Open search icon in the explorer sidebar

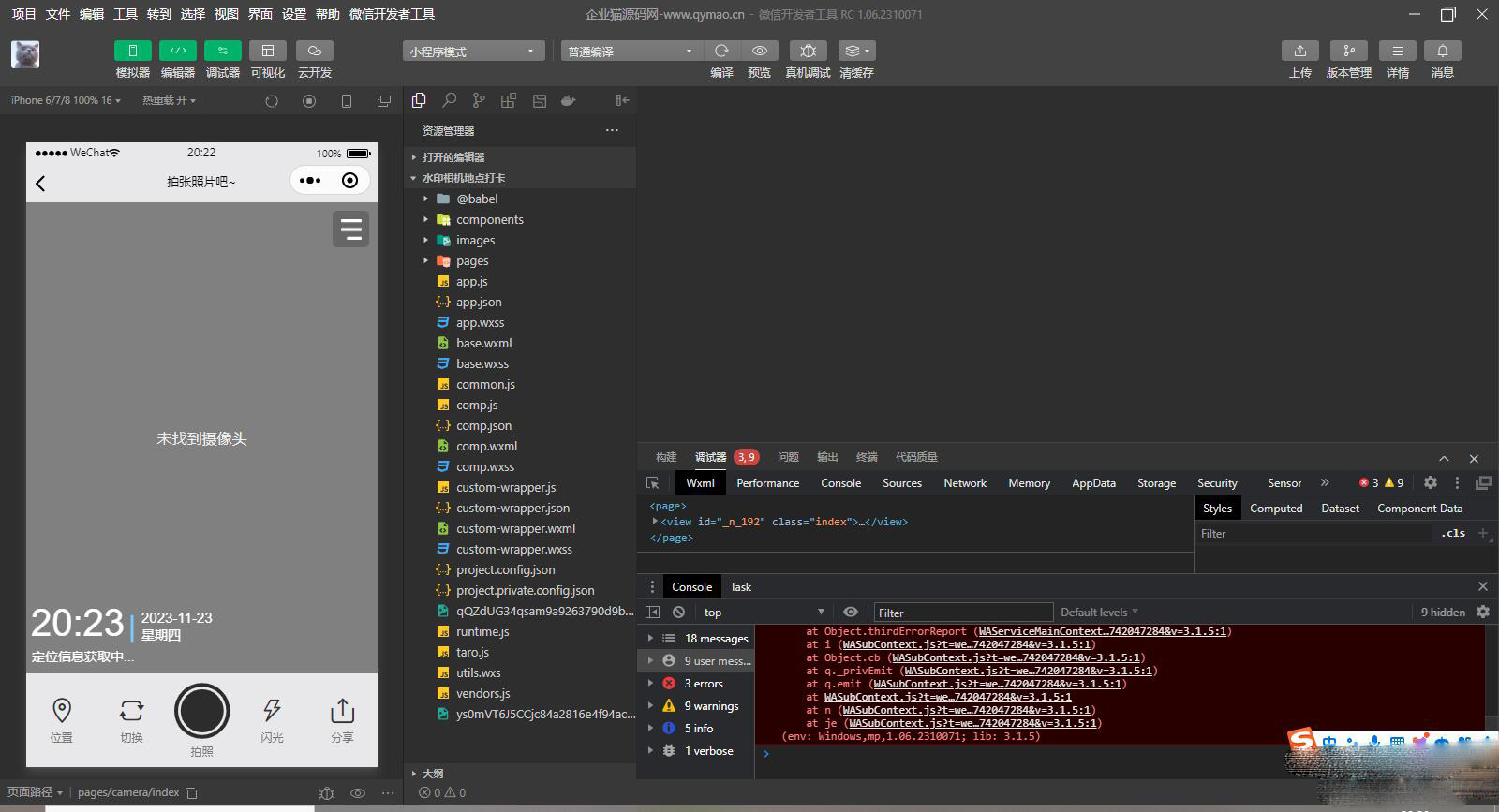click(450, 100)
